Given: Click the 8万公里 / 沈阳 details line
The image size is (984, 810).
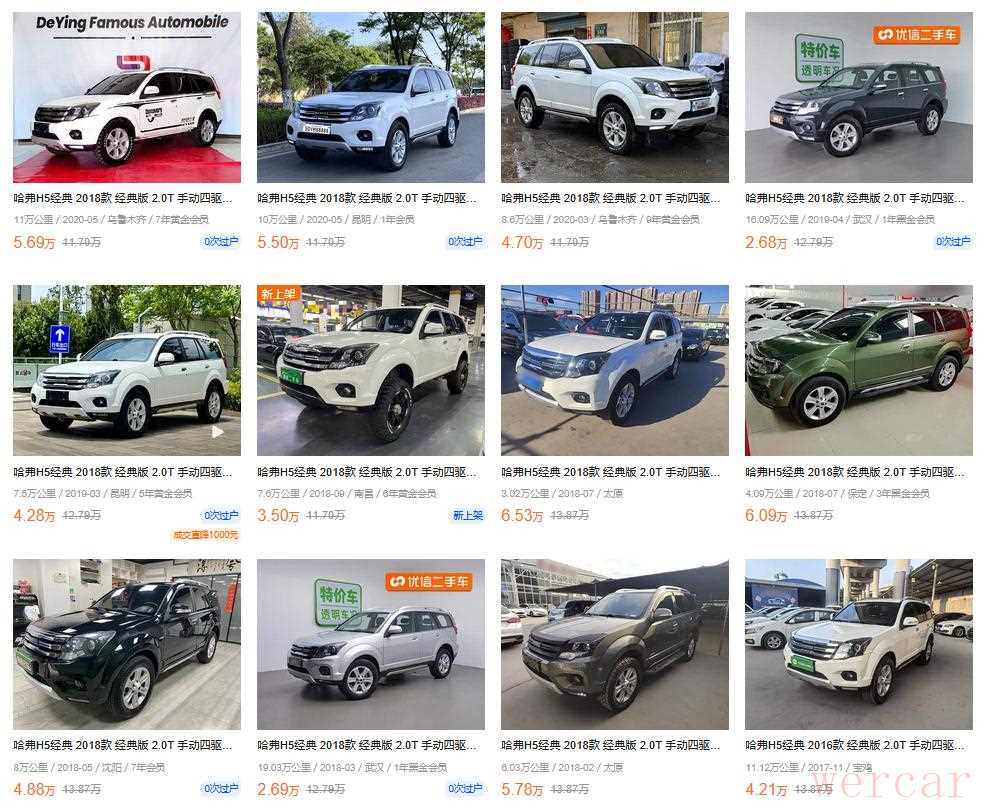Looking at the screenshot, I should (89, 767).
